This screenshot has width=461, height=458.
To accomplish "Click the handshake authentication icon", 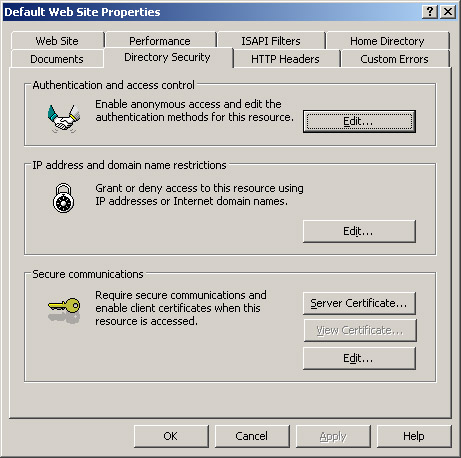I will [64, 119].
